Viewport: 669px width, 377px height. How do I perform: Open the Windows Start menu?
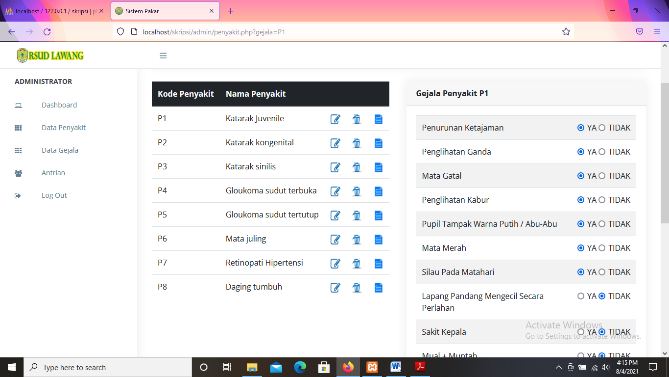pos(12,367)
